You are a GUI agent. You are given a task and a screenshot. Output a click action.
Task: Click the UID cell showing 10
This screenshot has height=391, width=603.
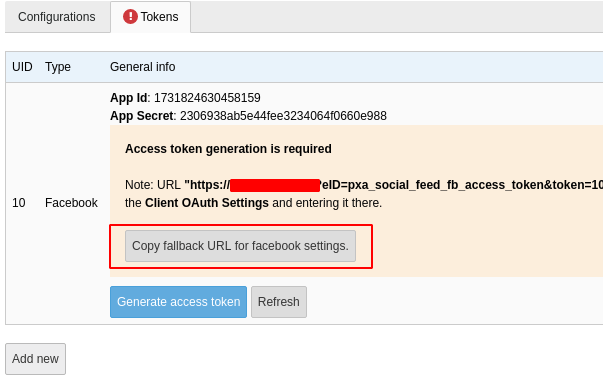click(19, 203)
